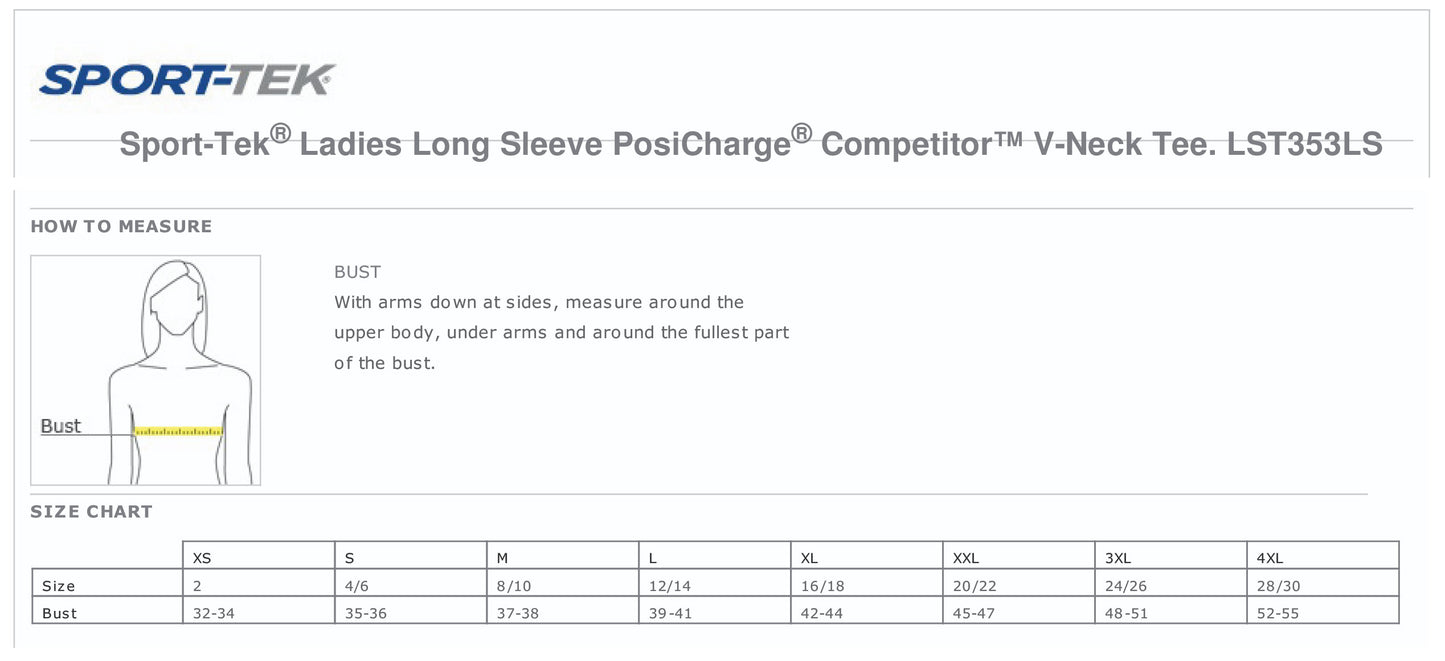
Task: Click the product title ending in LST353LS
Action: tap(750, 144)
